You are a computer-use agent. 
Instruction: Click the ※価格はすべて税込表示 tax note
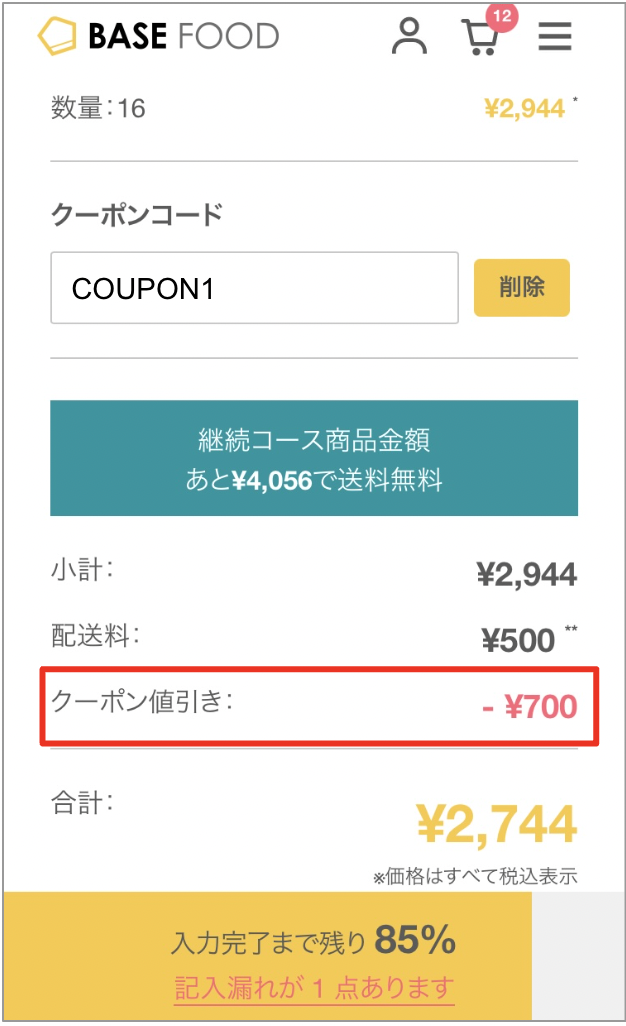[x=475, y=877]
